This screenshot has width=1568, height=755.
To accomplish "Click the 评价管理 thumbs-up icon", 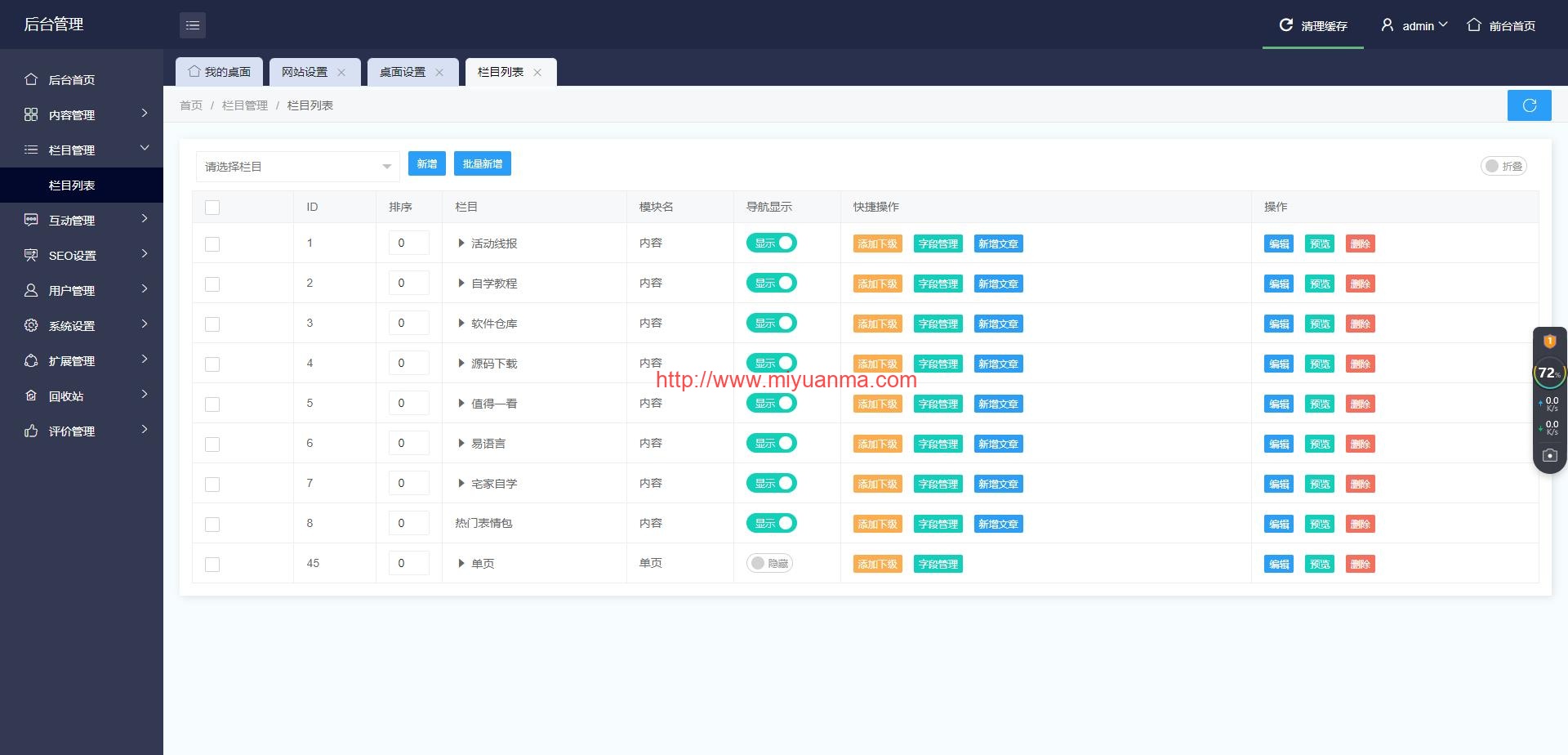I will (31, 431).
